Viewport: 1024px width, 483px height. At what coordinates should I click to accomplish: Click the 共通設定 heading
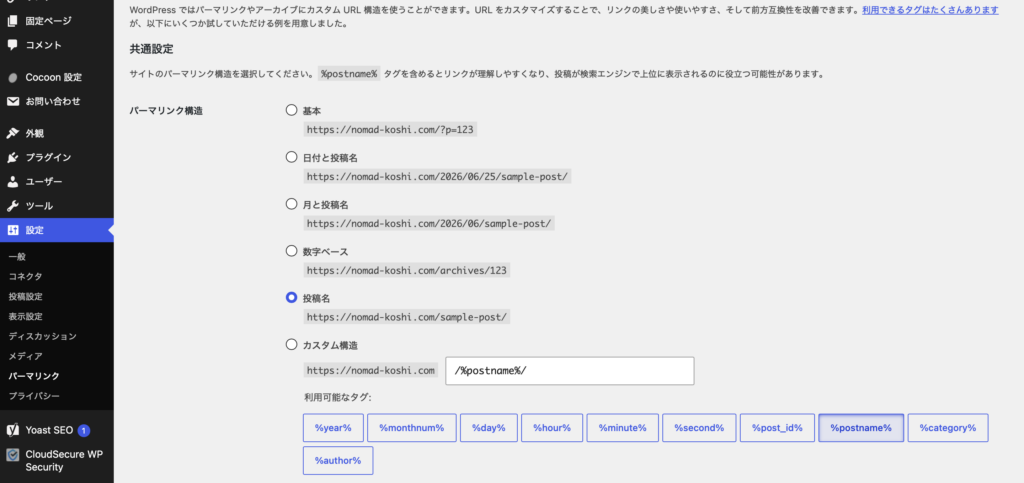tap(151, 49)
